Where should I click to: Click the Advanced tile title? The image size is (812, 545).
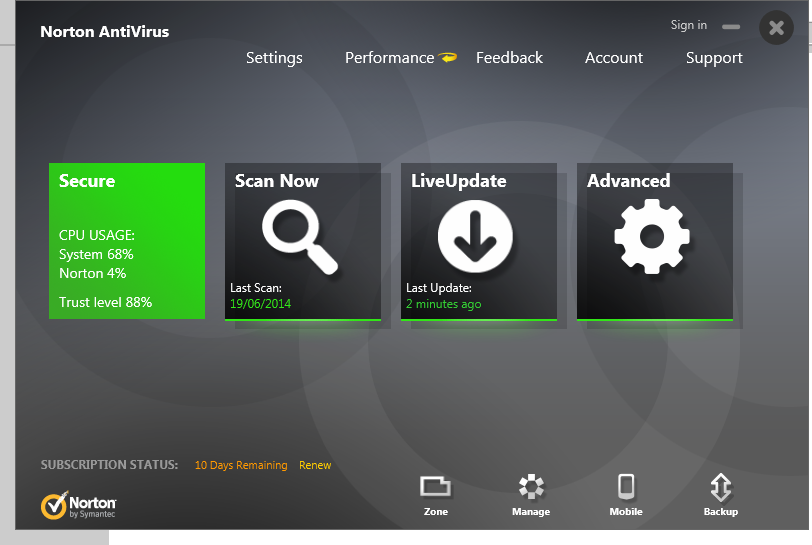point(628,181)
